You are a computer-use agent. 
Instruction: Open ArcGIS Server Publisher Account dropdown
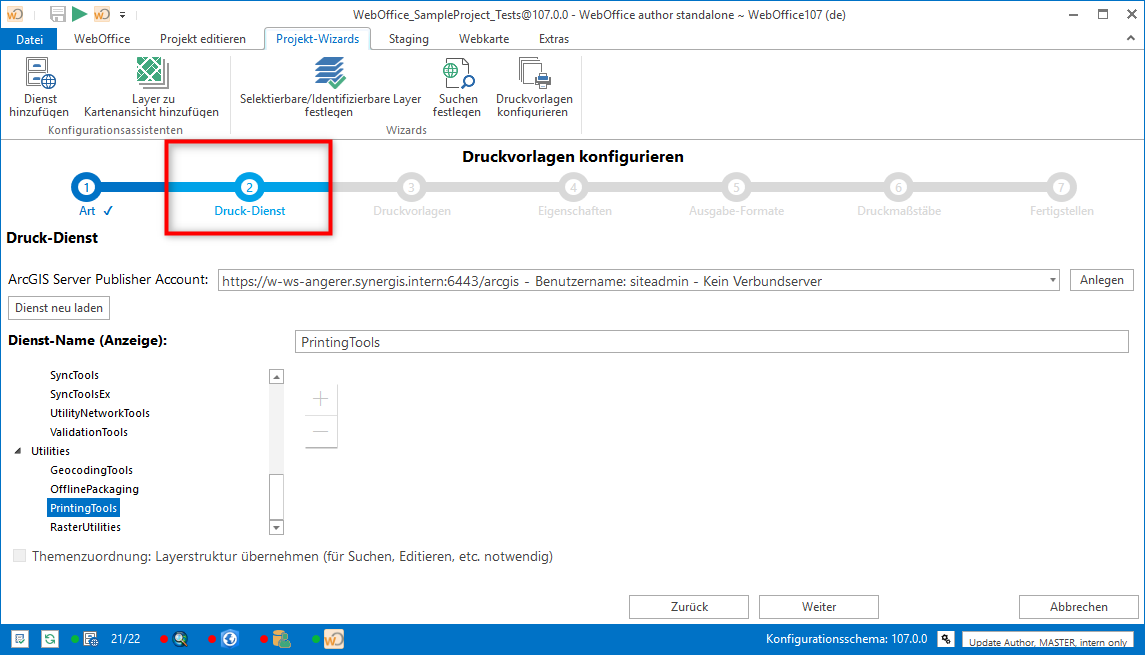(1052, 281)
